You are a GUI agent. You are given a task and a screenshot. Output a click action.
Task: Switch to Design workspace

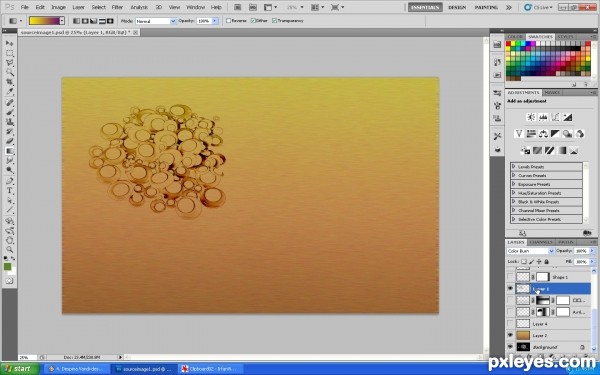[x=457, y=7]
